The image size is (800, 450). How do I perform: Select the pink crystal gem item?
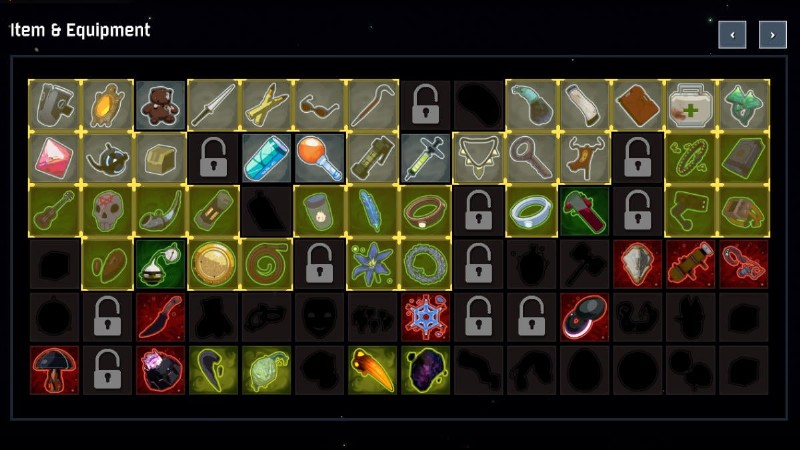coord(54,158)
